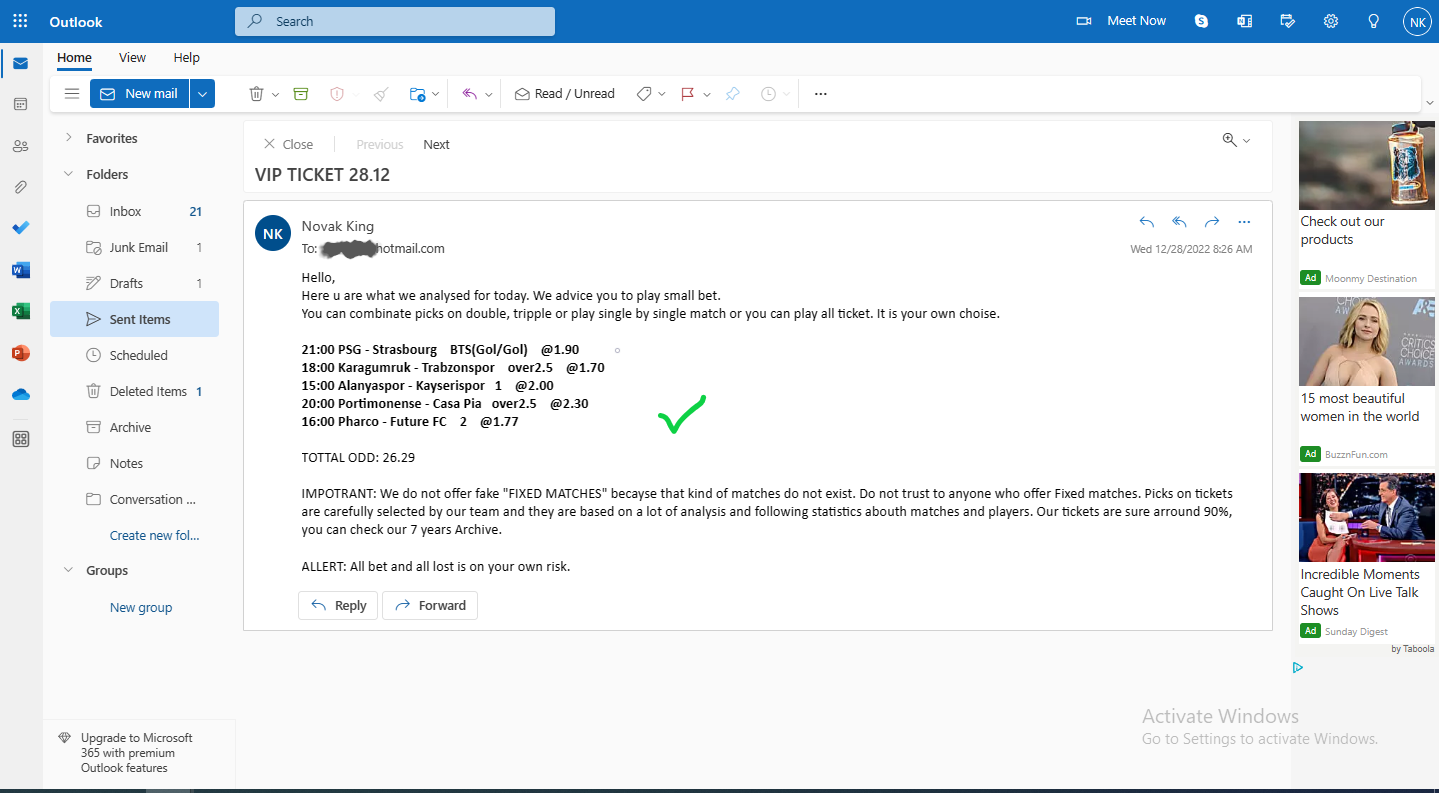1439x793 pixels.
Task: Toggle the navigation pane hamburger button
Action: pos(71,93)
